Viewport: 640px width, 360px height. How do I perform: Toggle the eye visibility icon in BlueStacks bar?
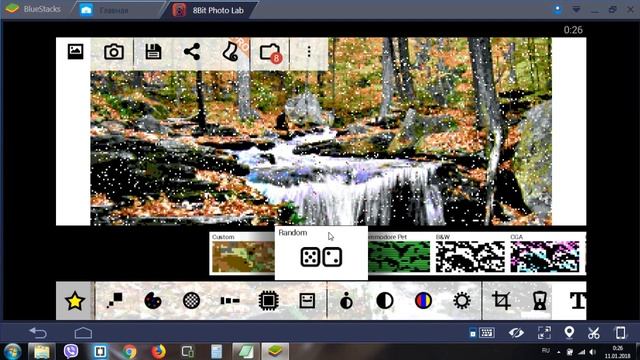tap(516, 333)
